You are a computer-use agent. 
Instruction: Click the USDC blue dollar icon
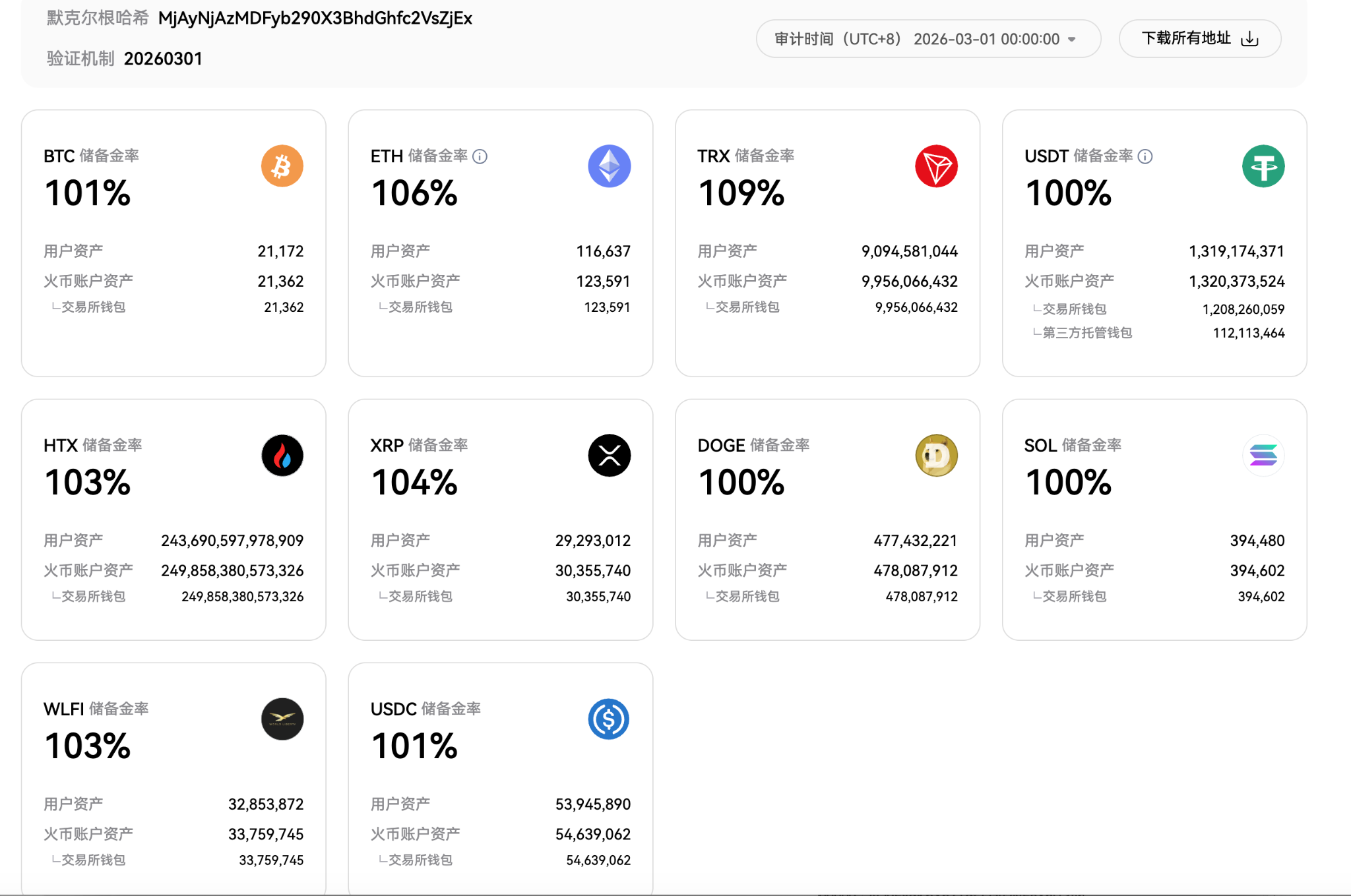[609, 719]
